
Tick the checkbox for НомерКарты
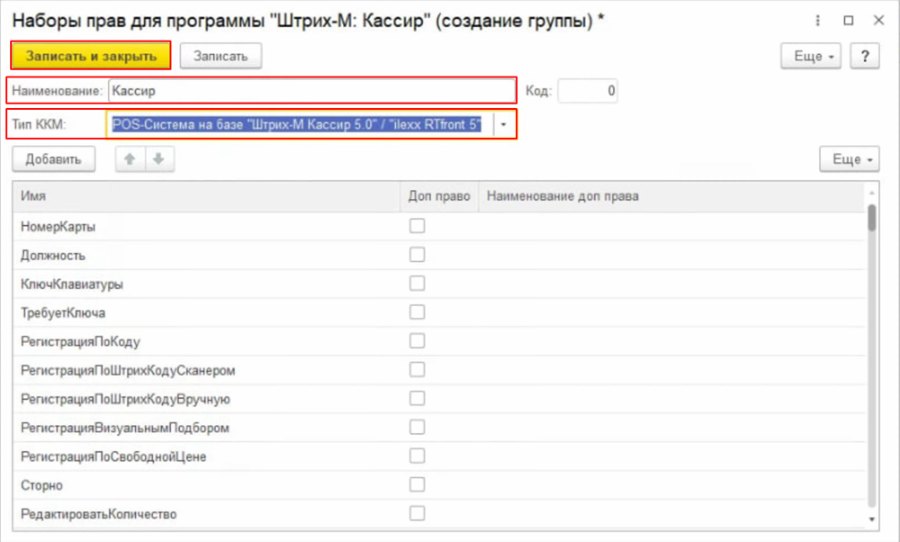(417, 226)
